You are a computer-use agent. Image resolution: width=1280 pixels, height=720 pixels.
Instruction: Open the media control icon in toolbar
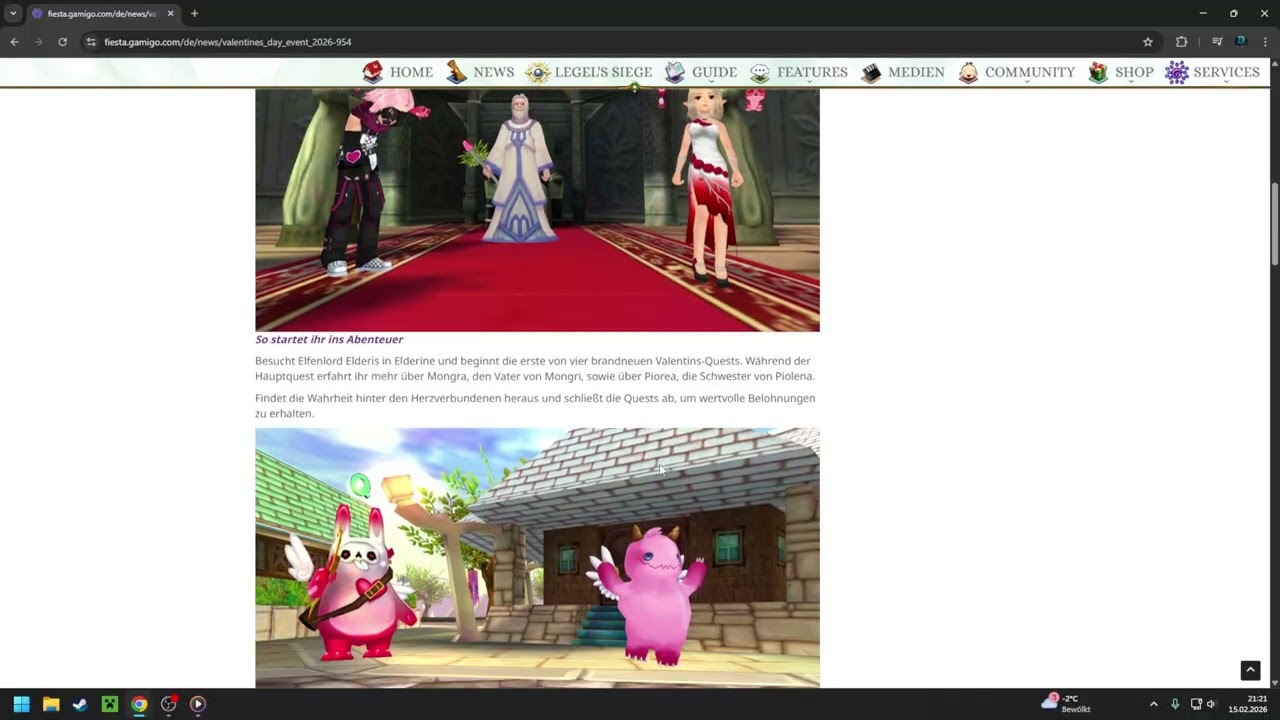pos(1217,42)
